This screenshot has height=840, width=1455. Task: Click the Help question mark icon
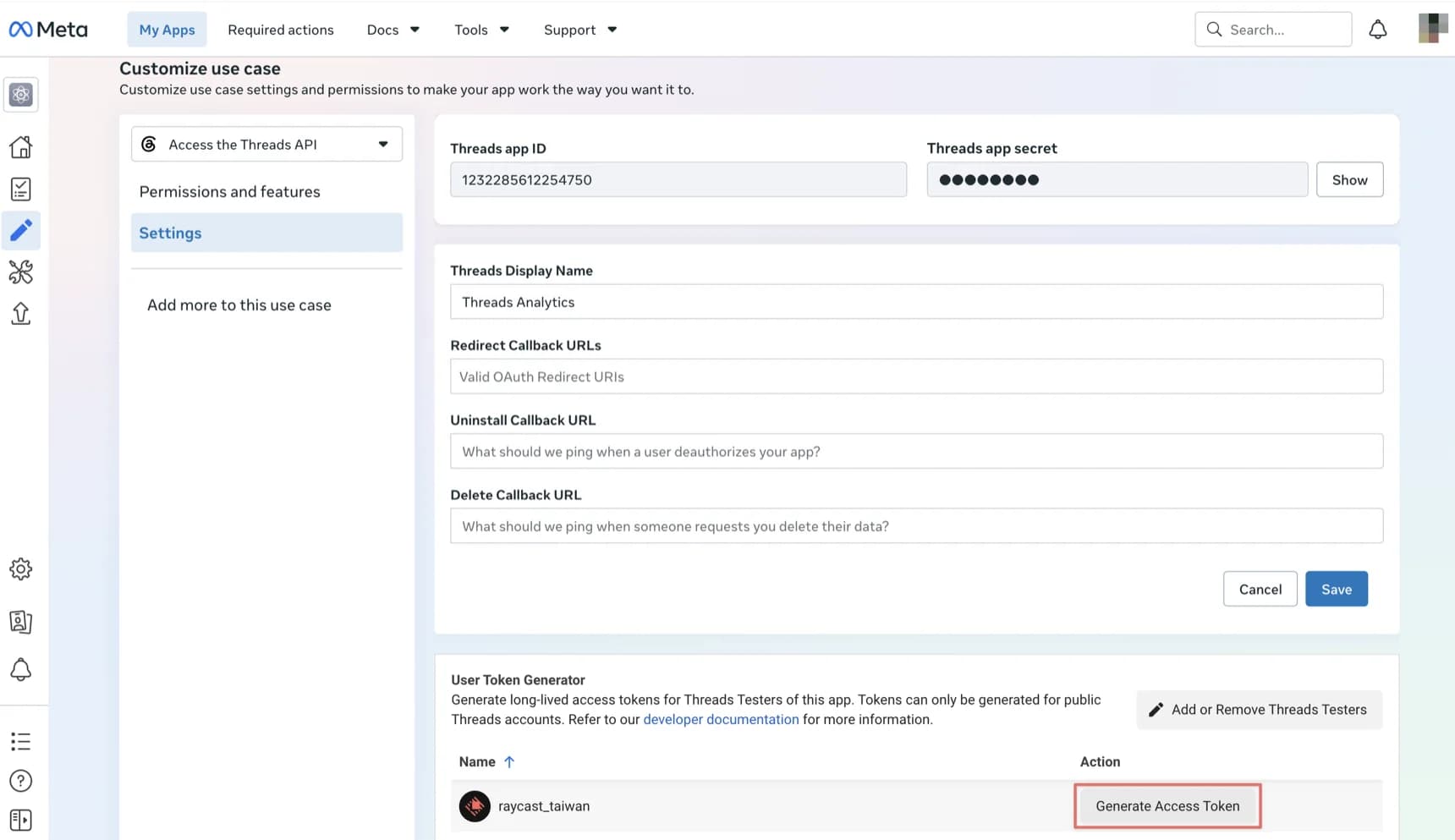[21, 781]
